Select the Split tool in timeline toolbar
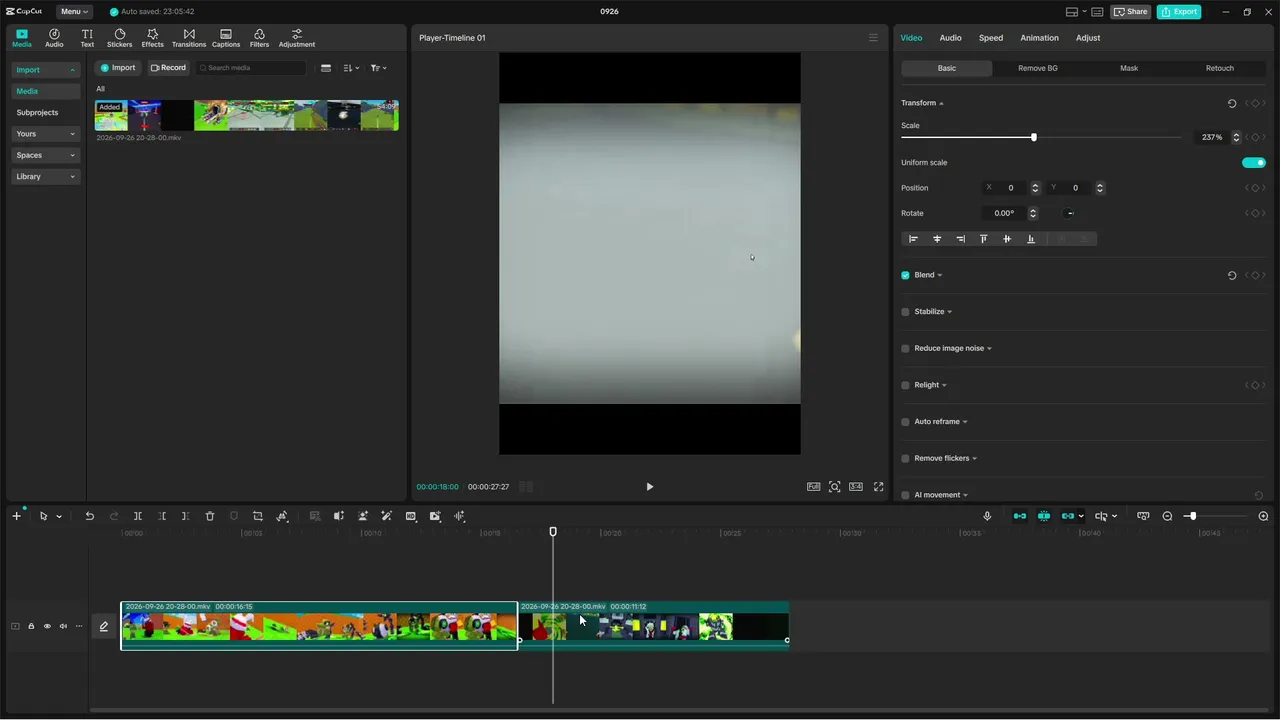 click(x=138, y=516)
